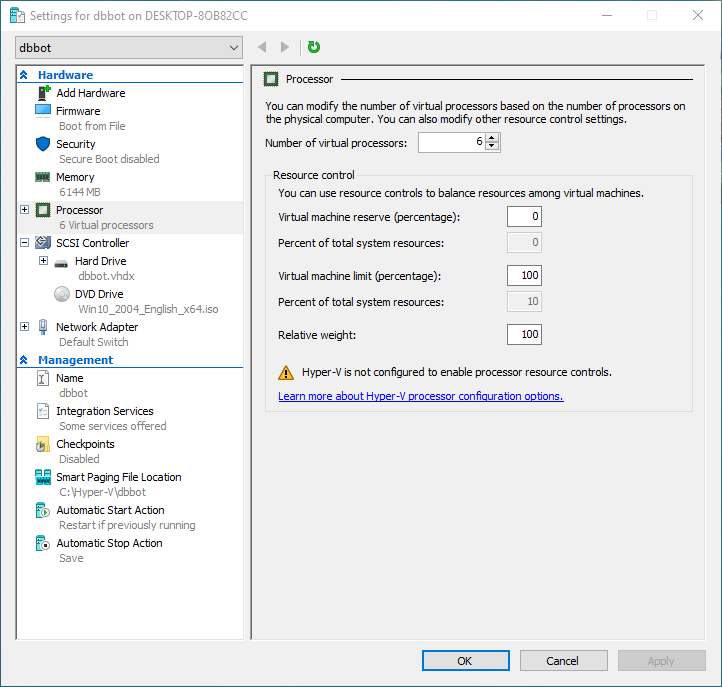Click the Virtual machine reserve field
The height and width of the screenshot is (687, 722).
click(x=524, y=216)
